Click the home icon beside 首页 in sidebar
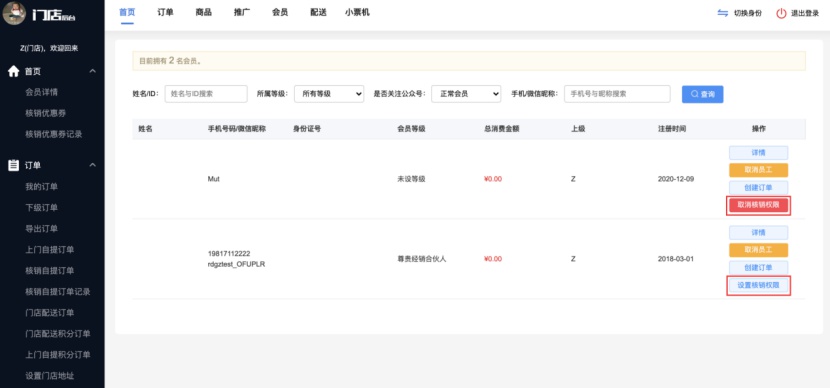 point(14,71)
